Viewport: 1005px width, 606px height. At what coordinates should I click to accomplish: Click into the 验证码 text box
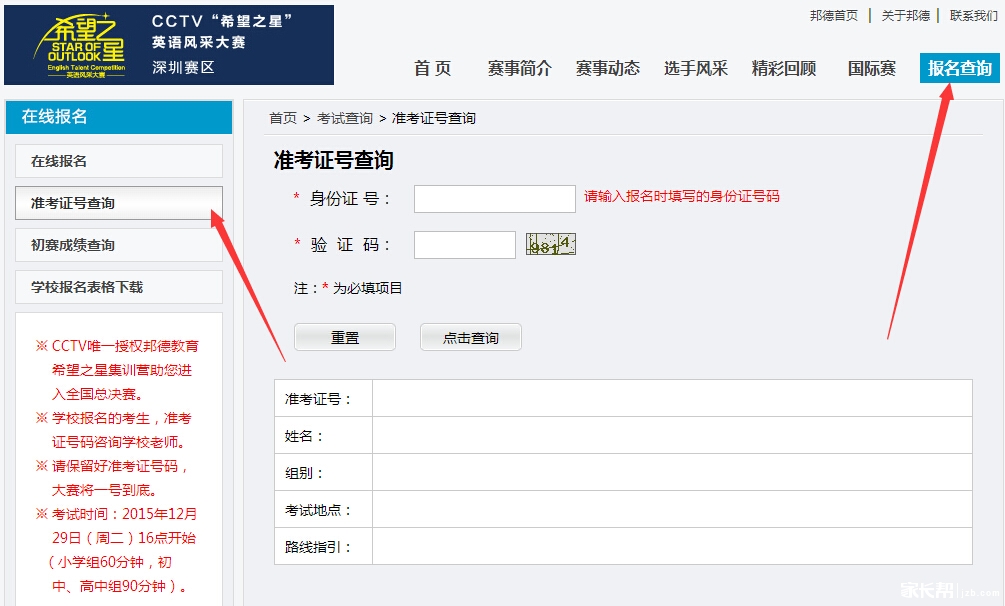pyautogui.click(x=464, y=245)
